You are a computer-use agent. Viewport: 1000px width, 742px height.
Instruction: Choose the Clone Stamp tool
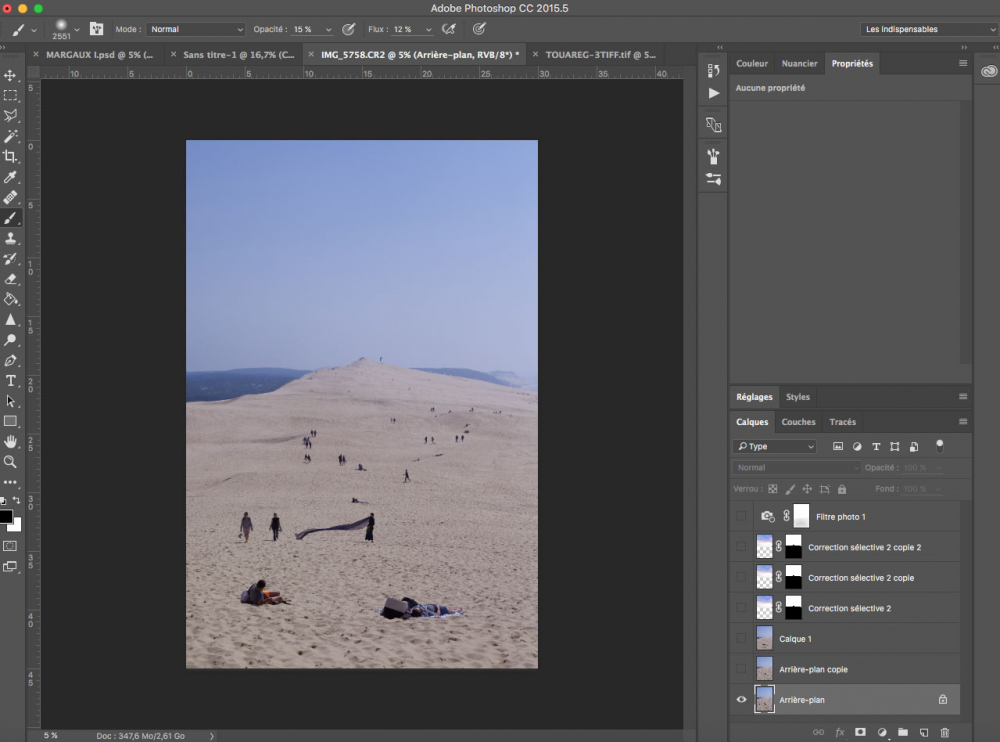pos(11,238)
